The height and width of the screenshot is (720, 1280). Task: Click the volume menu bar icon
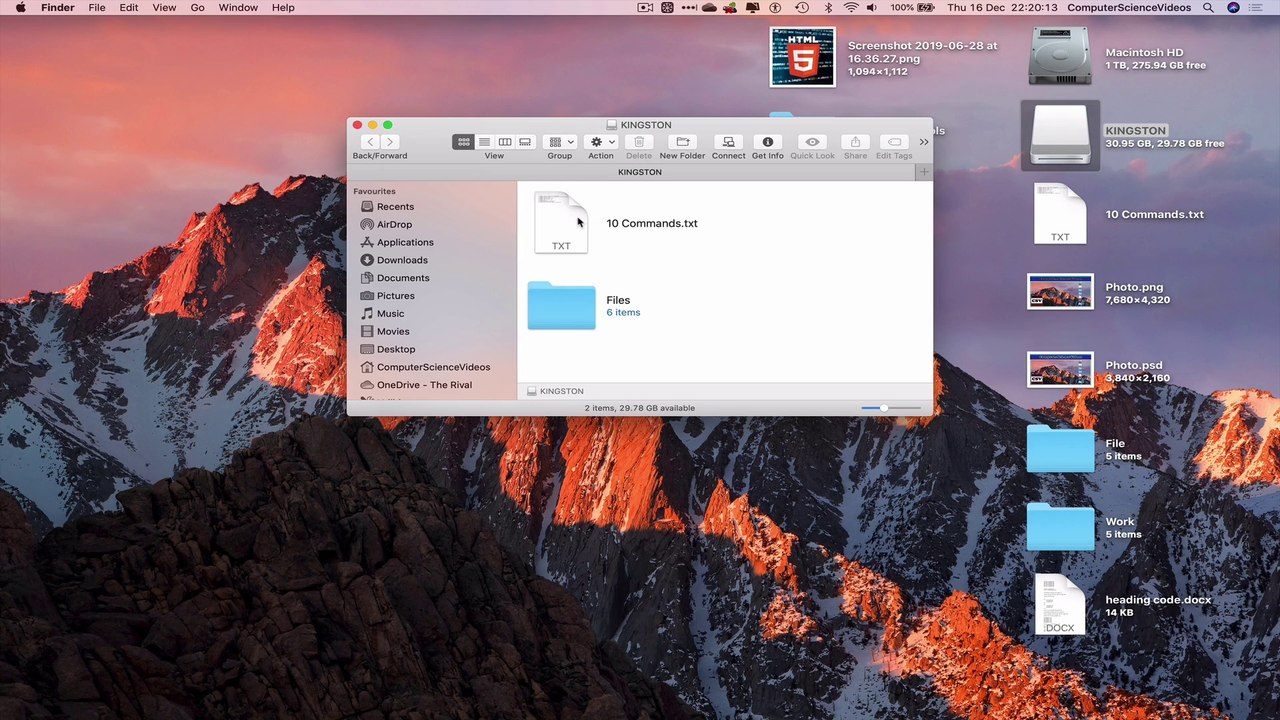[872, 7]
